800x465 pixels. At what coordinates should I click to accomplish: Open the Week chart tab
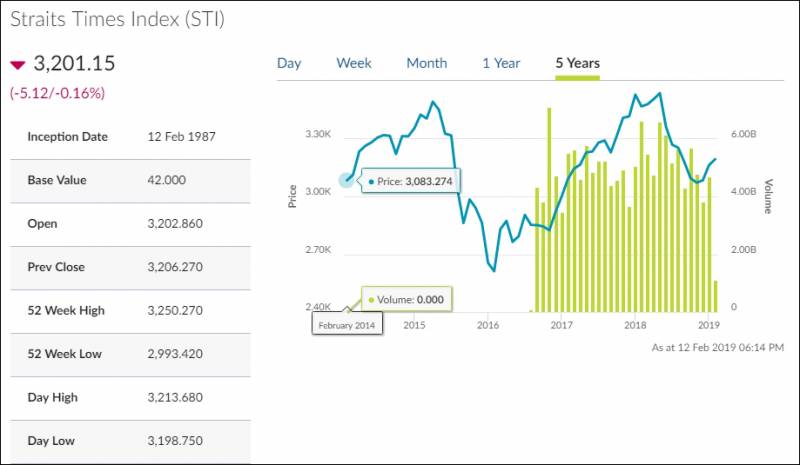(354, 63)
